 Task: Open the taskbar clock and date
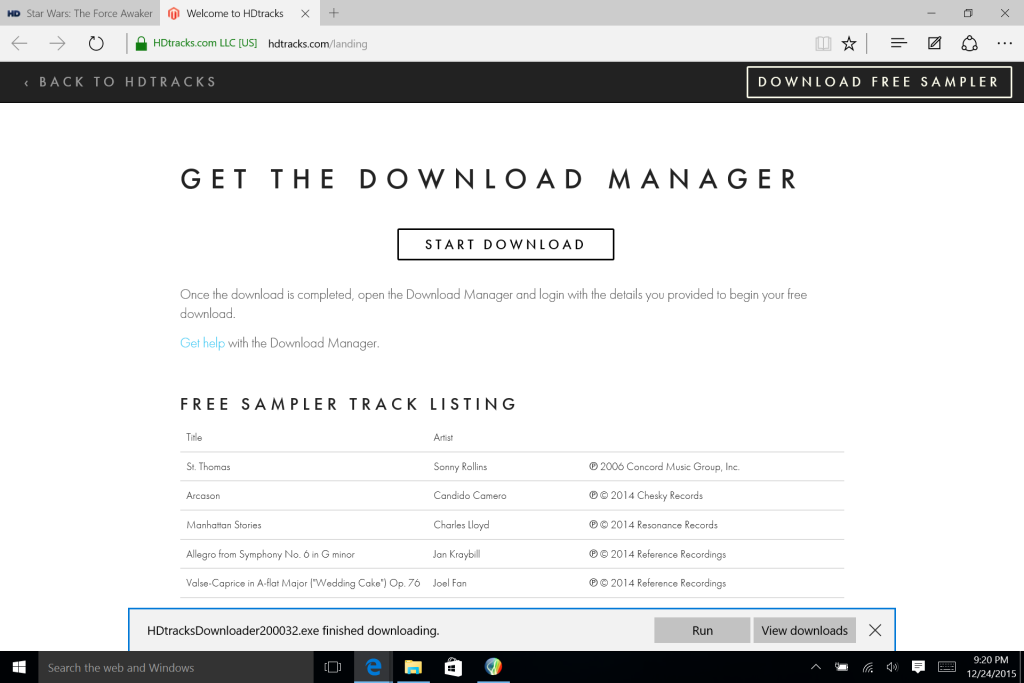click(991, 667)
